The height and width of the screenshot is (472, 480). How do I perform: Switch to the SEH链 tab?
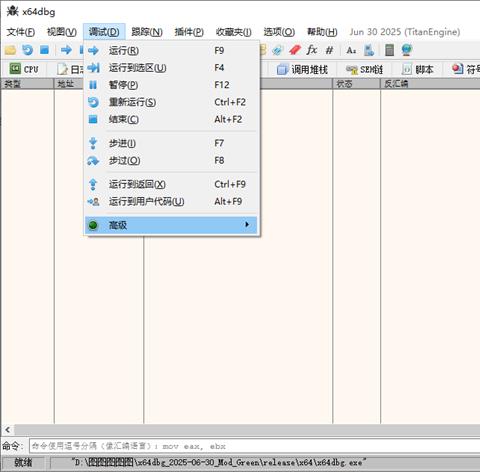click(364, 69)
